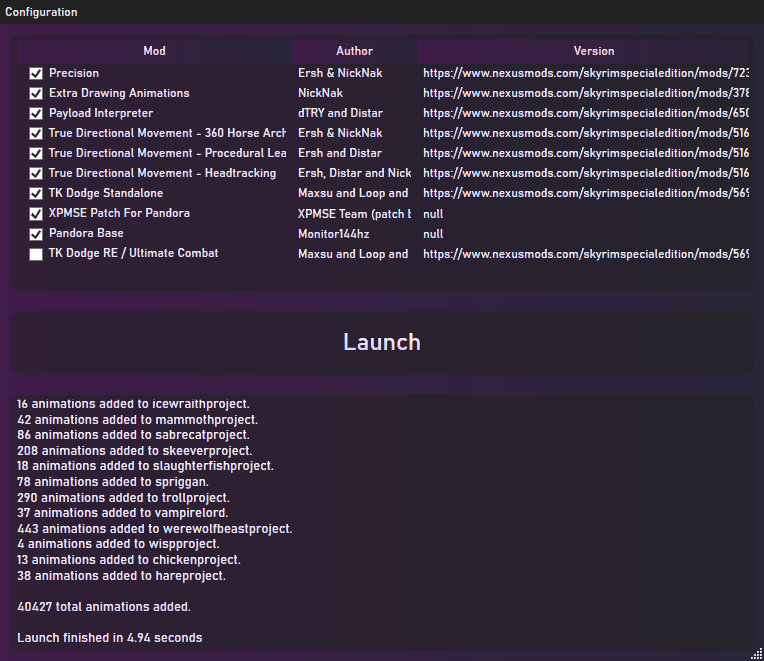The width and height of the screenshot is (764, 661).
Task: Click the TK Dodge Standalone nexusmods URL
Action: point(586,193)
